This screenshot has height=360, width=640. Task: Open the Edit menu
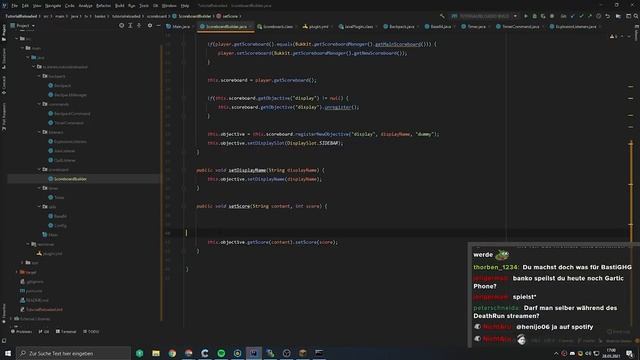[25, 6]
